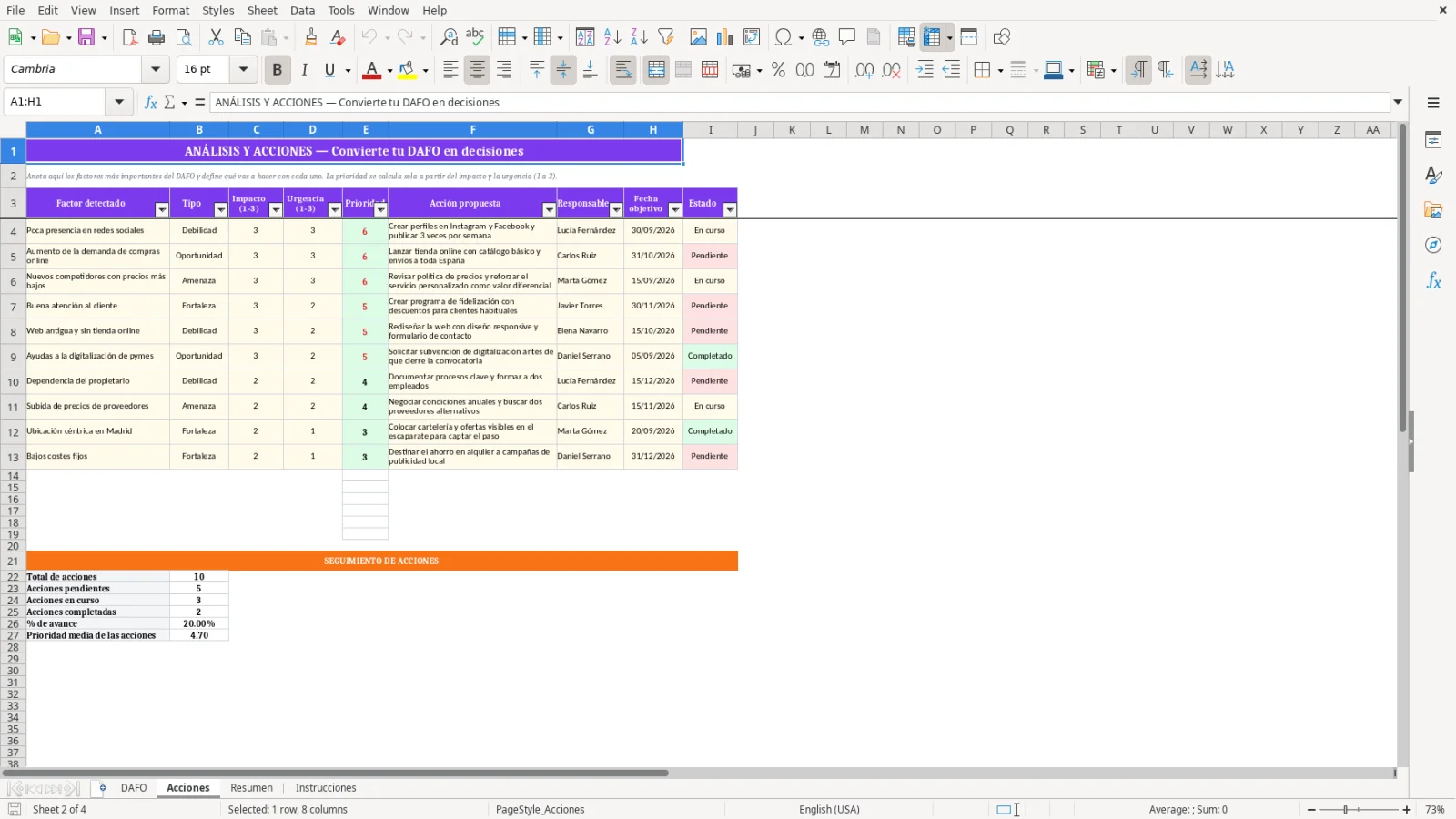Screen dimensions: 1456x819
Task: Toggle Bold formatting
Action: coord(277,69)
